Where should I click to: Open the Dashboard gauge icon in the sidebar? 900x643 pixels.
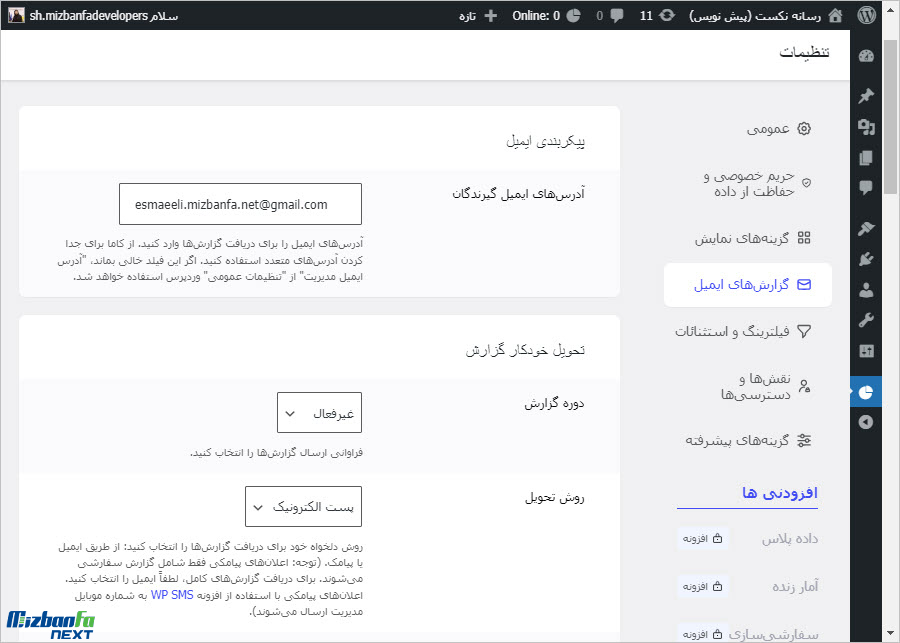click(866, 56)
